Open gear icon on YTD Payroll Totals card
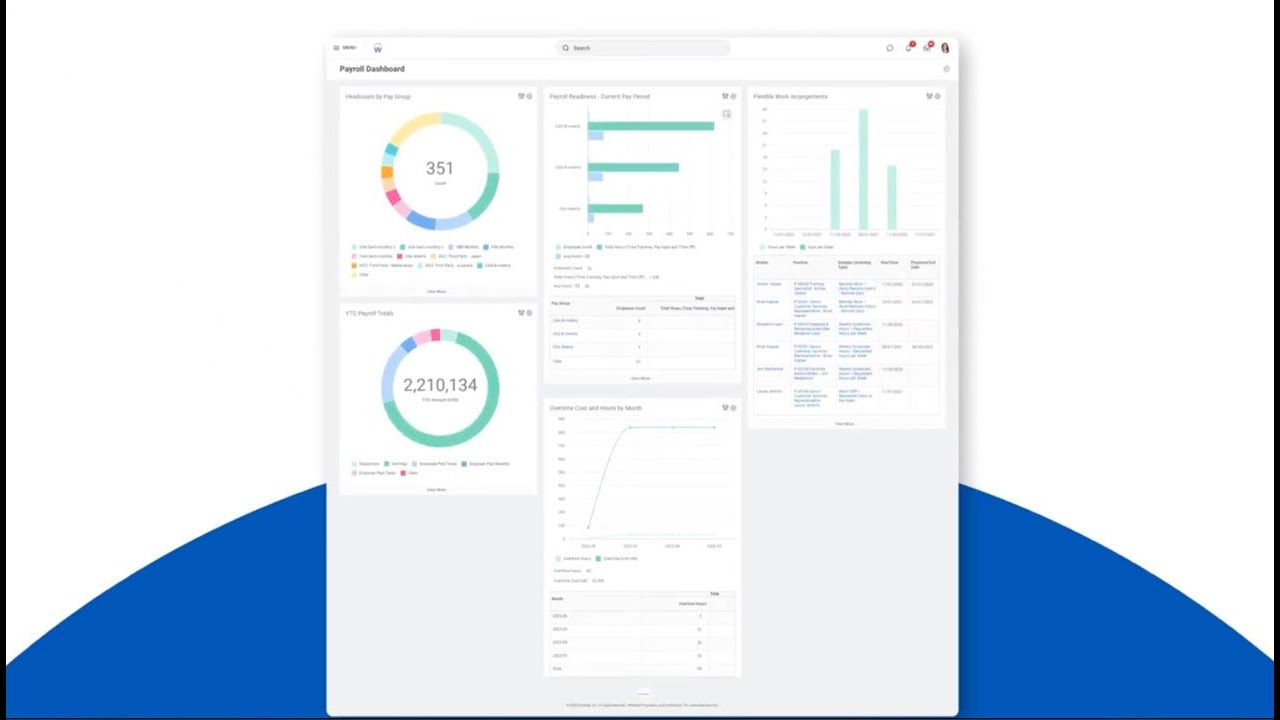Viewport: 1280px width, 720px height. point(529,313)
